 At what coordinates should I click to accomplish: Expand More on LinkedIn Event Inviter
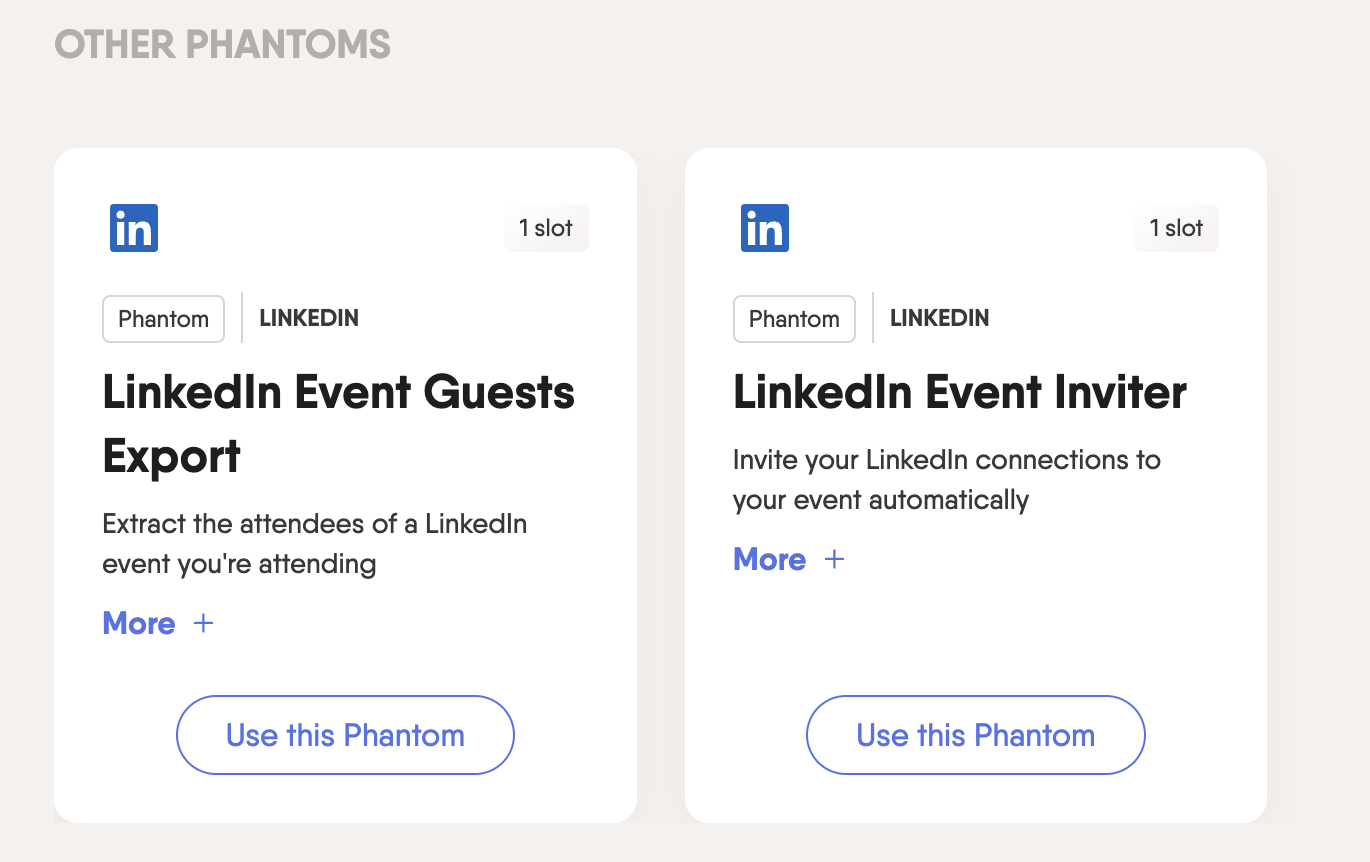pyautogui.click(x=770, y=559)
